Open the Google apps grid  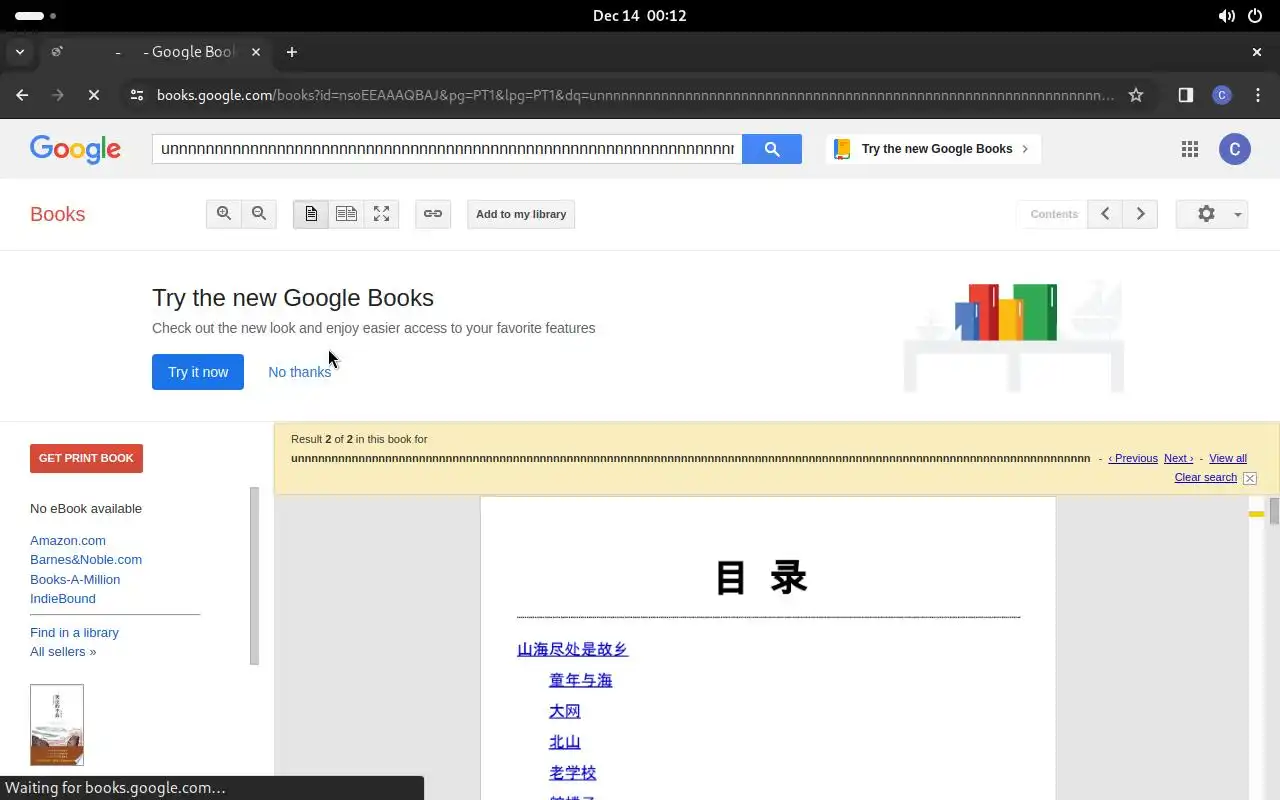1189,149
